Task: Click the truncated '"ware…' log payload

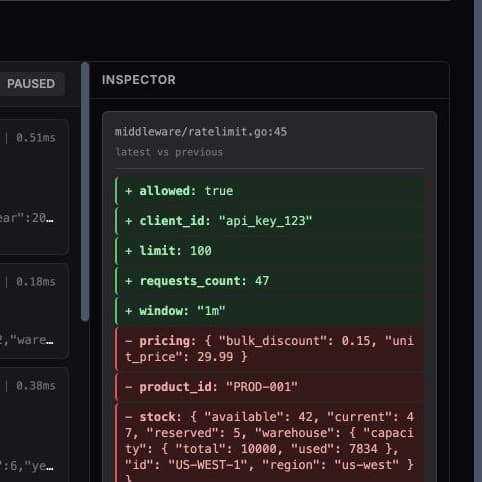Action: point(27,340)
